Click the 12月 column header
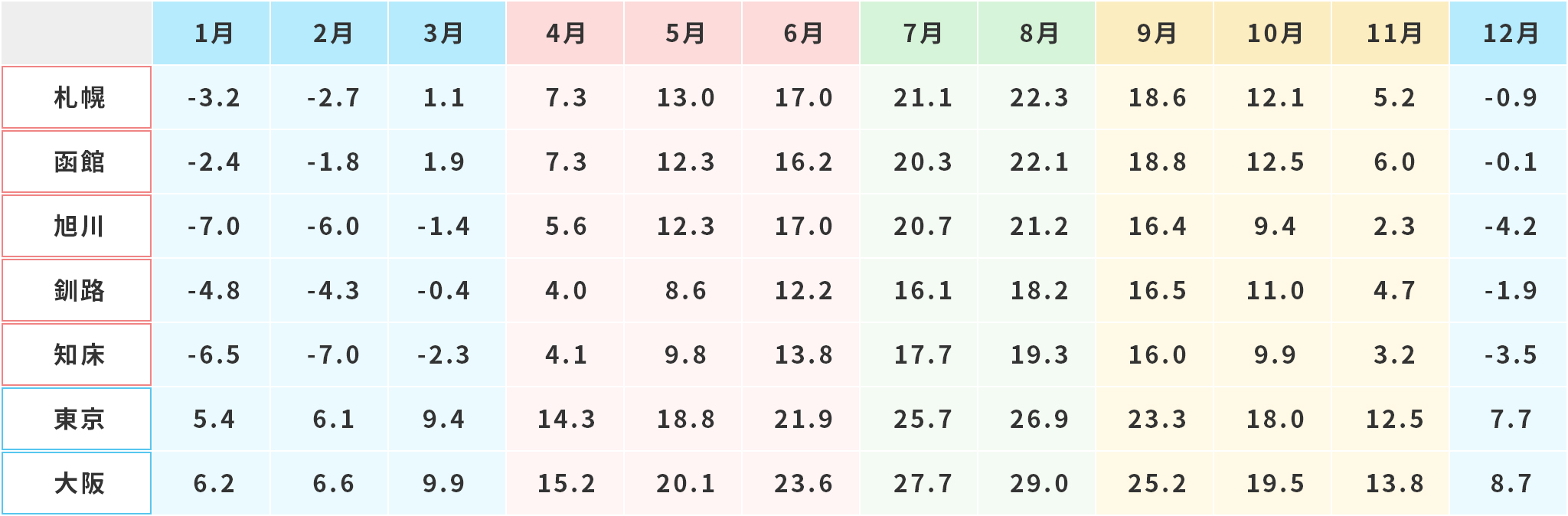The image size is (1568, 516). tap(1509, 33)
